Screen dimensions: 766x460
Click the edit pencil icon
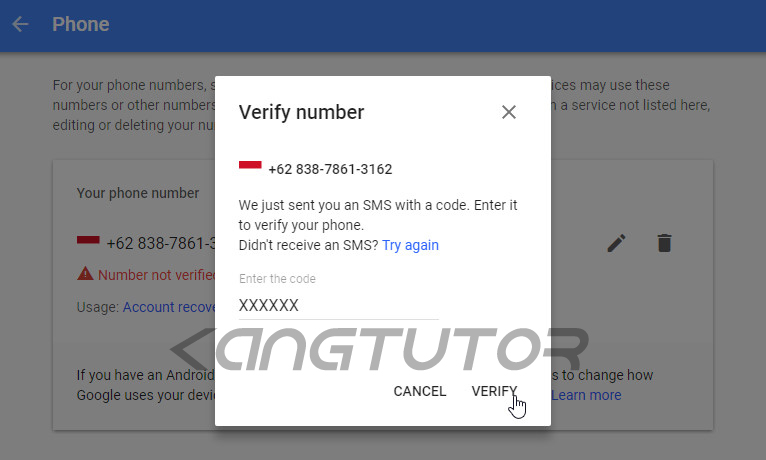pos(616,243)
